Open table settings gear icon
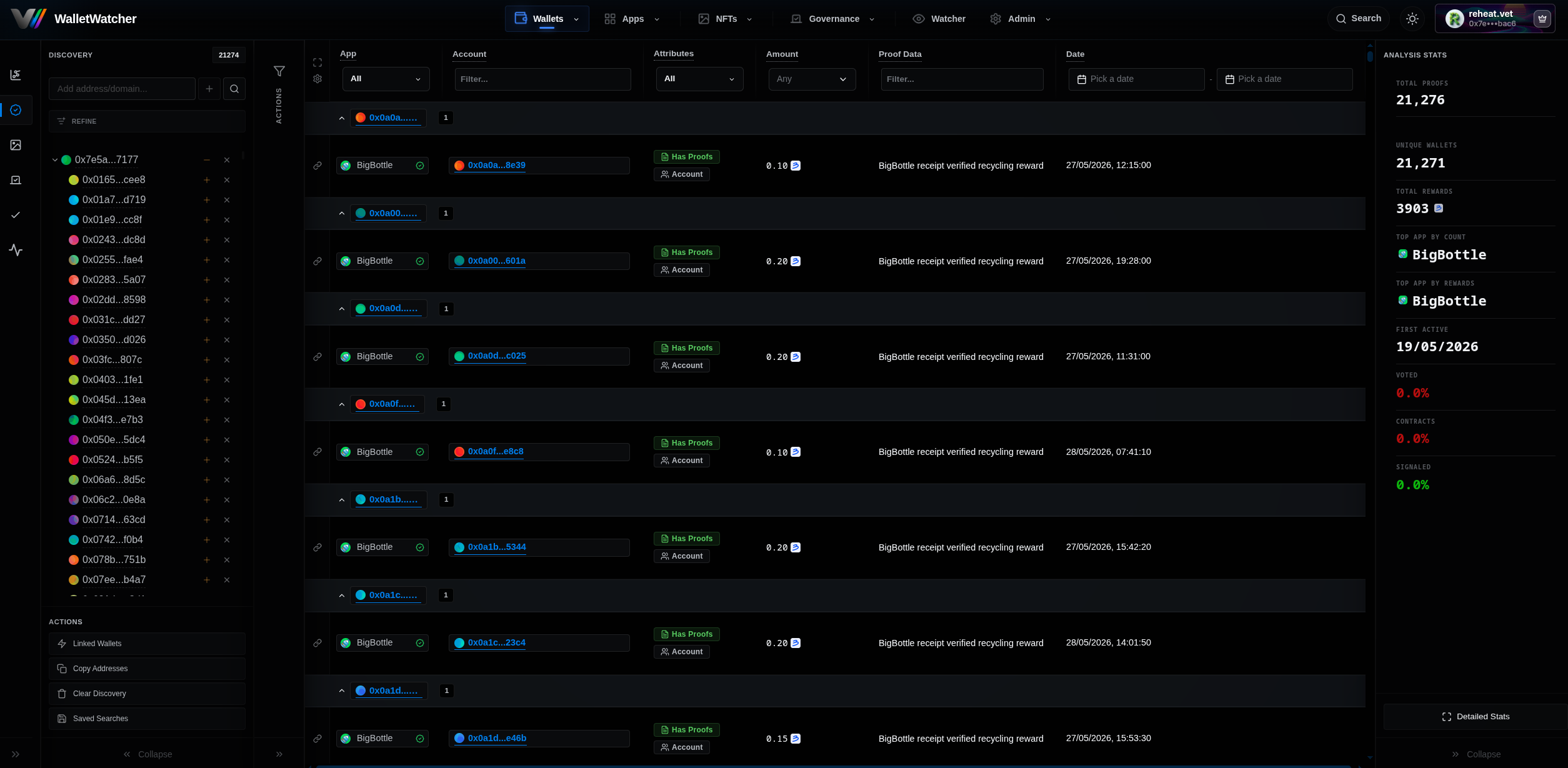The width and height of the screenshot is (1568, 768). [317, 79]
